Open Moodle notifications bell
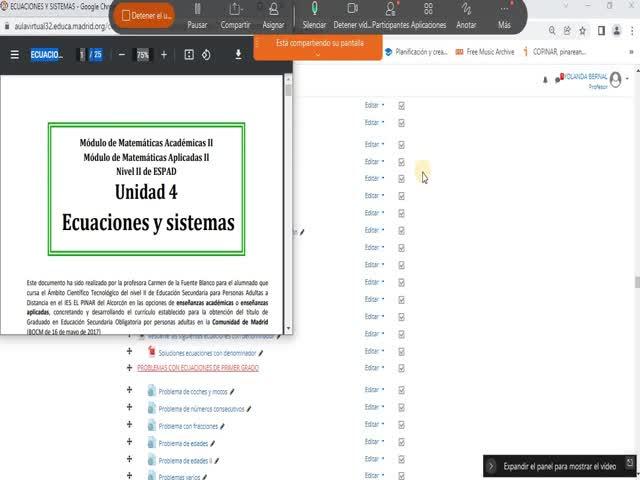Screen dimensions: 640x480 (x=545, y=80)
